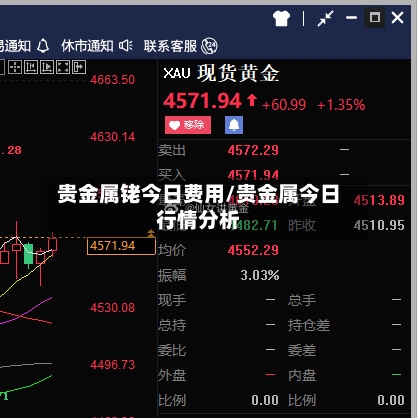Click the XAU 现货黄金 instrument title
The height and width of the screenshot is (418, 417).
click(221, 73)
